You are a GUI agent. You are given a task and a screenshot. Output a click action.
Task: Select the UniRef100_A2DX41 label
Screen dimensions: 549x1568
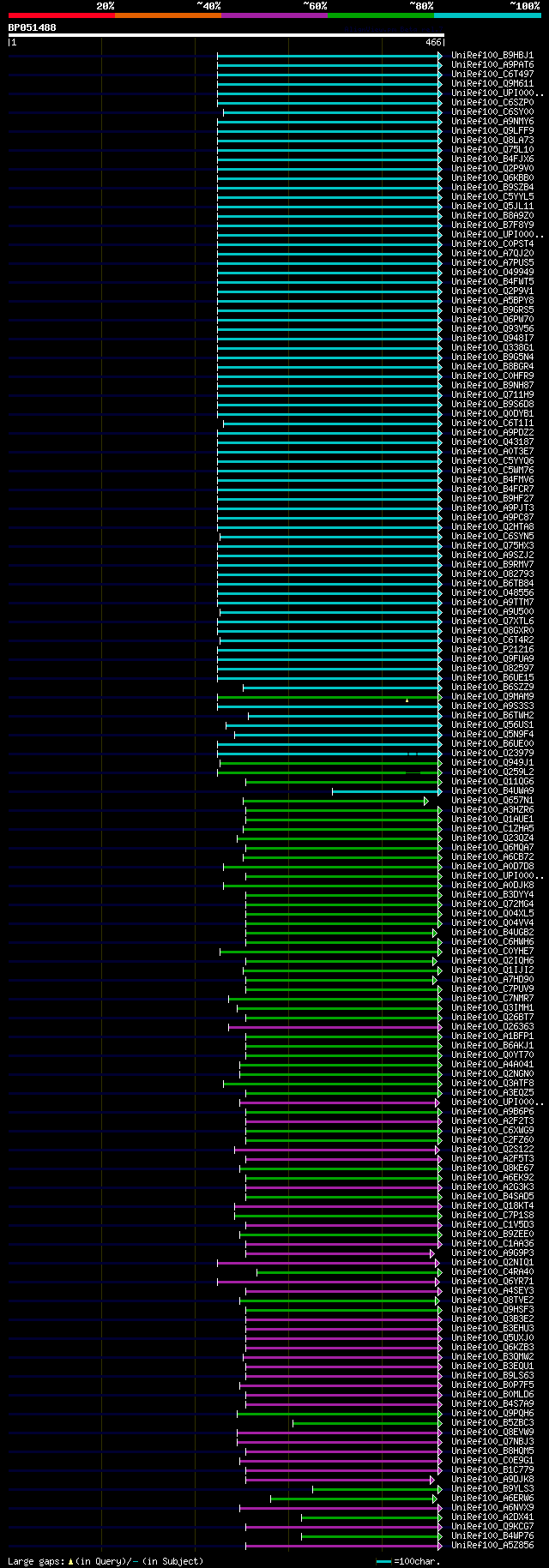492,1517
